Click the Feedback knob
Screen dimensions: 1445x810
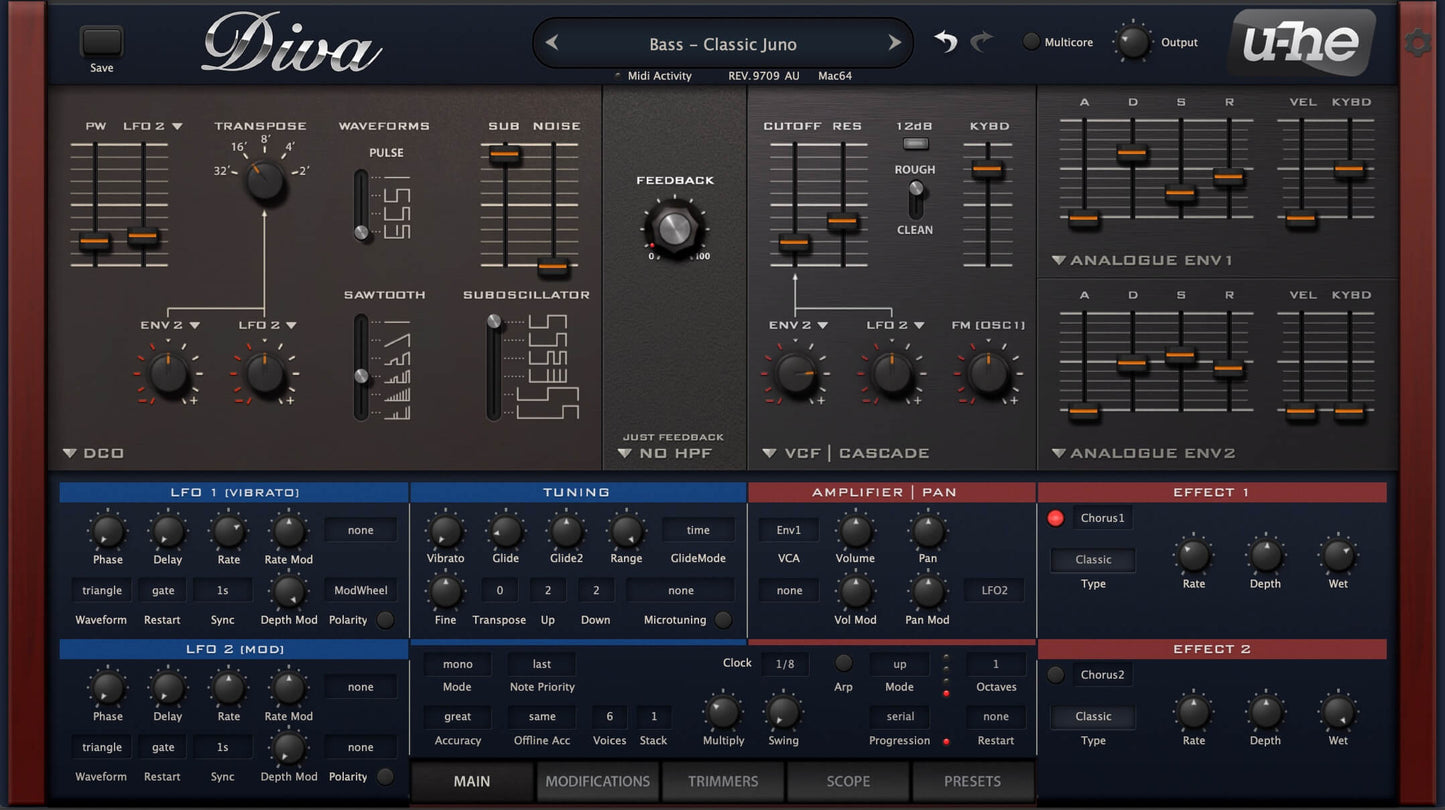[675, 227]
